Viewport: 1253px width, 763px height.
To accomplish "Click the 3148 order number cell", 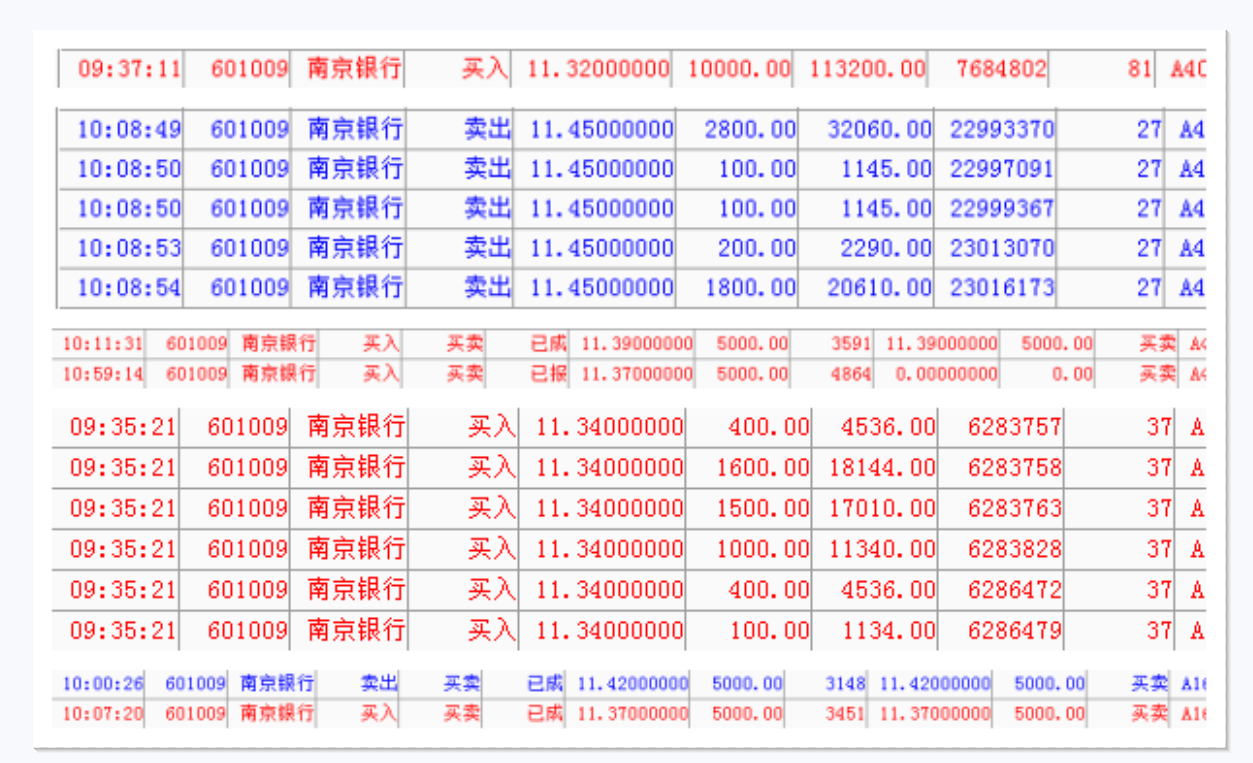I will [x=845, y=684].
